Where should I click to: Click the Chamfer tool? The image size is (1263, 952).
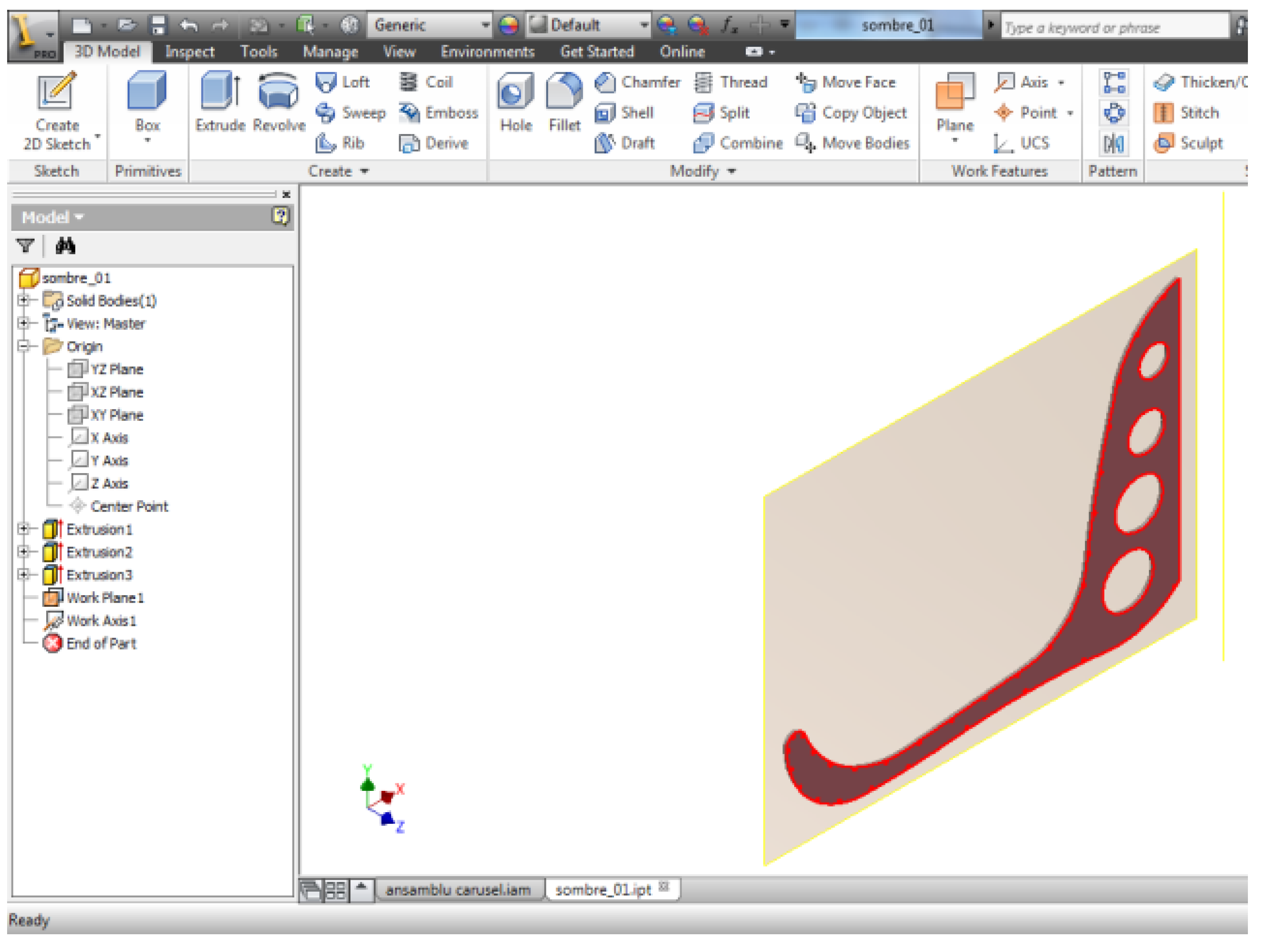637,83
